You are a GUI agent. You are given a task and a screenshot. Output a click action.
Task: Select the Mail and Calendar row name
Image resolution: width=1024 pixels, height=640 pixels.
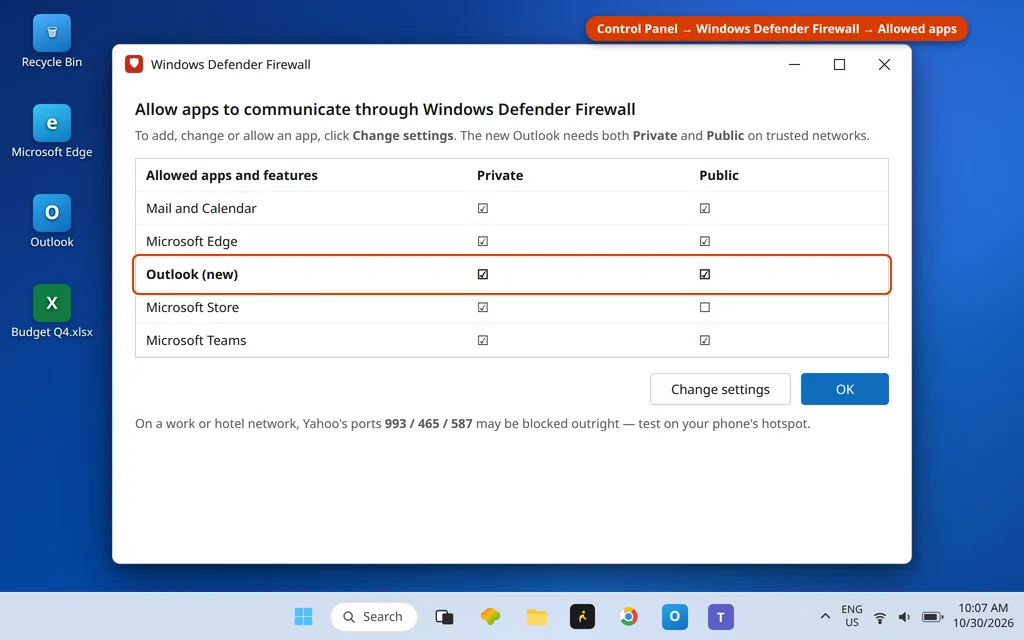[201, 208]
